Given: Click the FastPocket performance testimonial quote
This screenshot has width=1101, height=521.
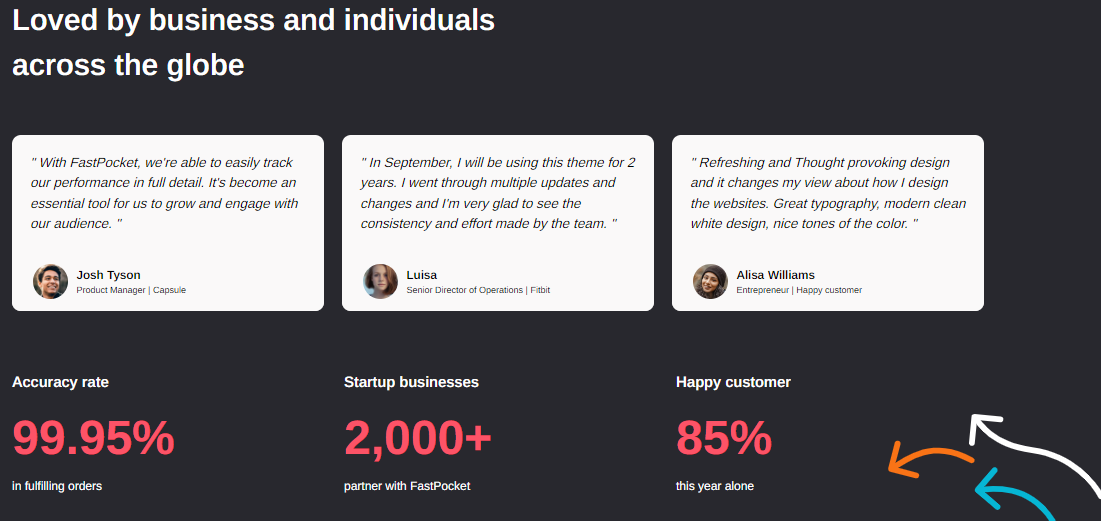Looking at the screenshot, I should 165,193.
